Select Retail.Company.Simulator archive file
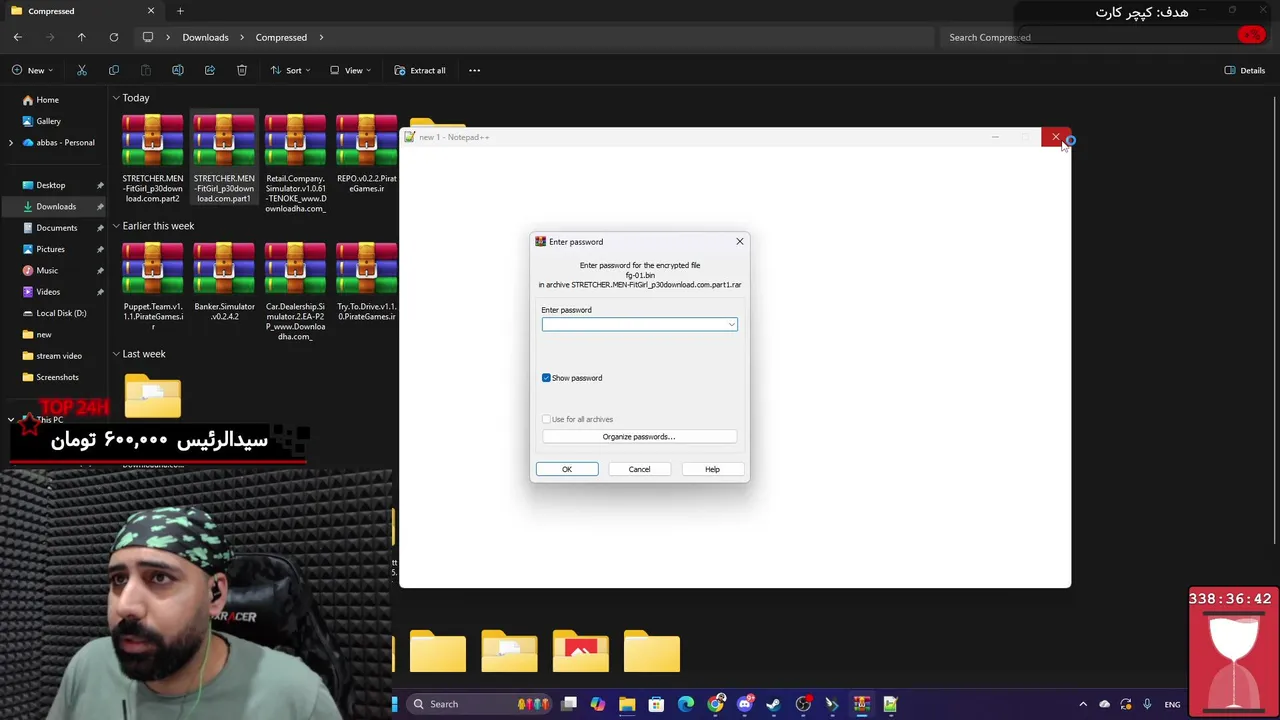This screenshot has height=720, width=1280. [x=295, y=163]
